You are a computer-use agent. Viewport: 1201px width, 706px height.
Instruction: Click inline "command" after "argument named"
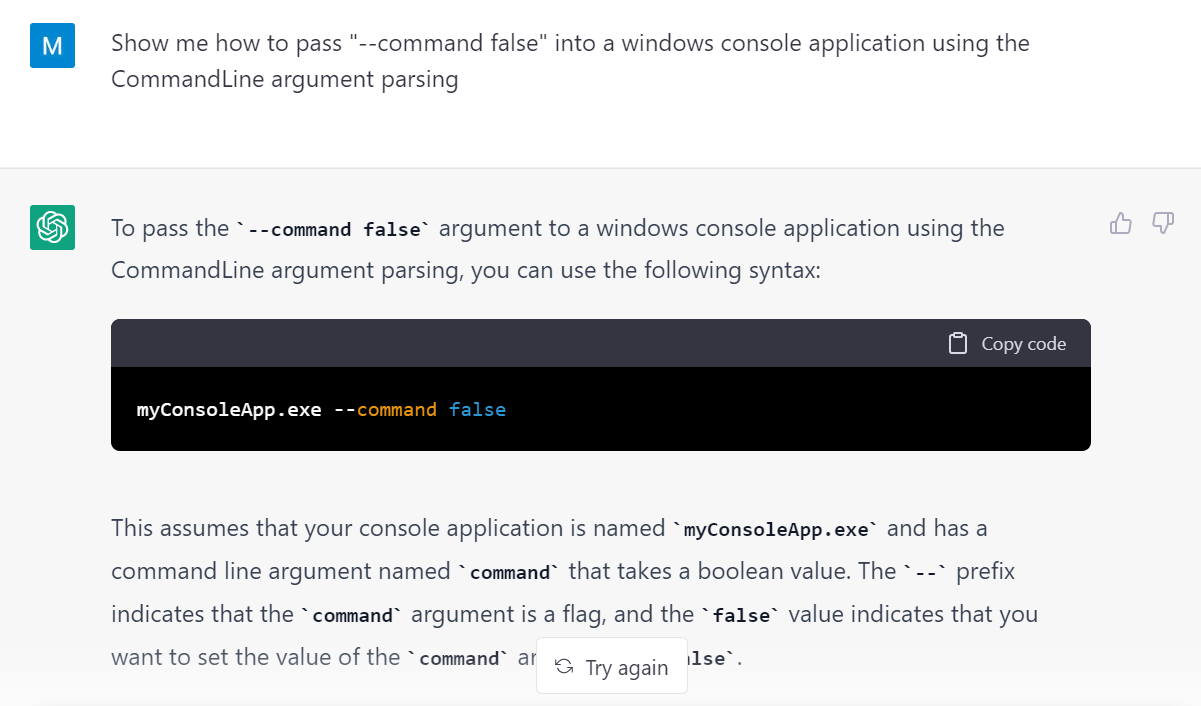[x=510, y=573]
